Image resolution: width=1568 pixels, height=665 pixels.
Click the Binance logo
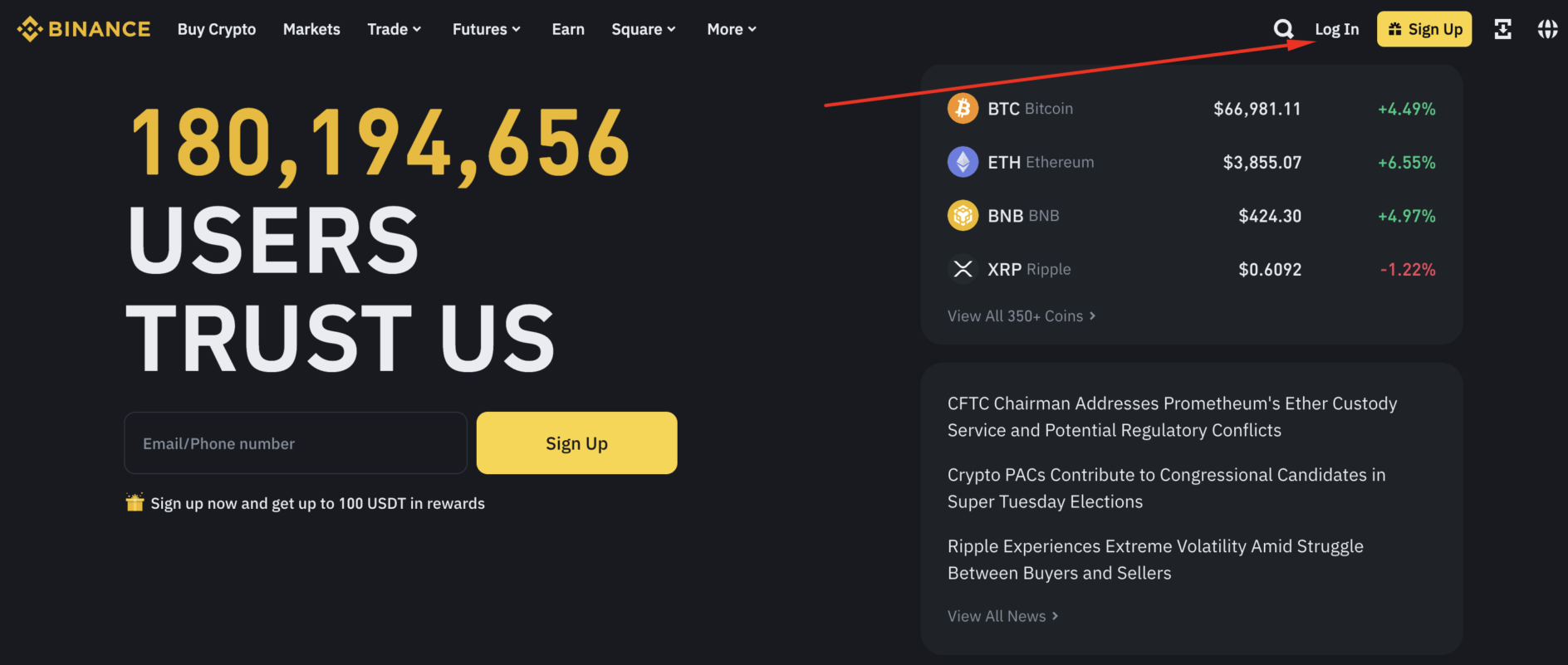coord(83,28)
